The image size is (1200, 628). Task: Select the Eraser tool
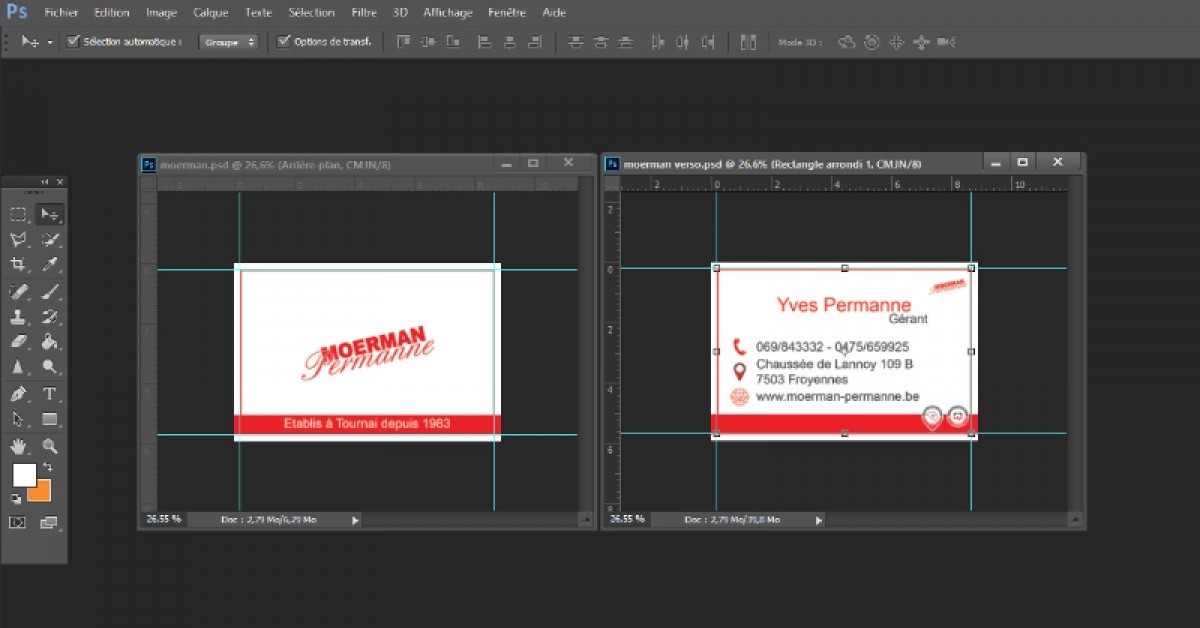[x=18, y=342]
